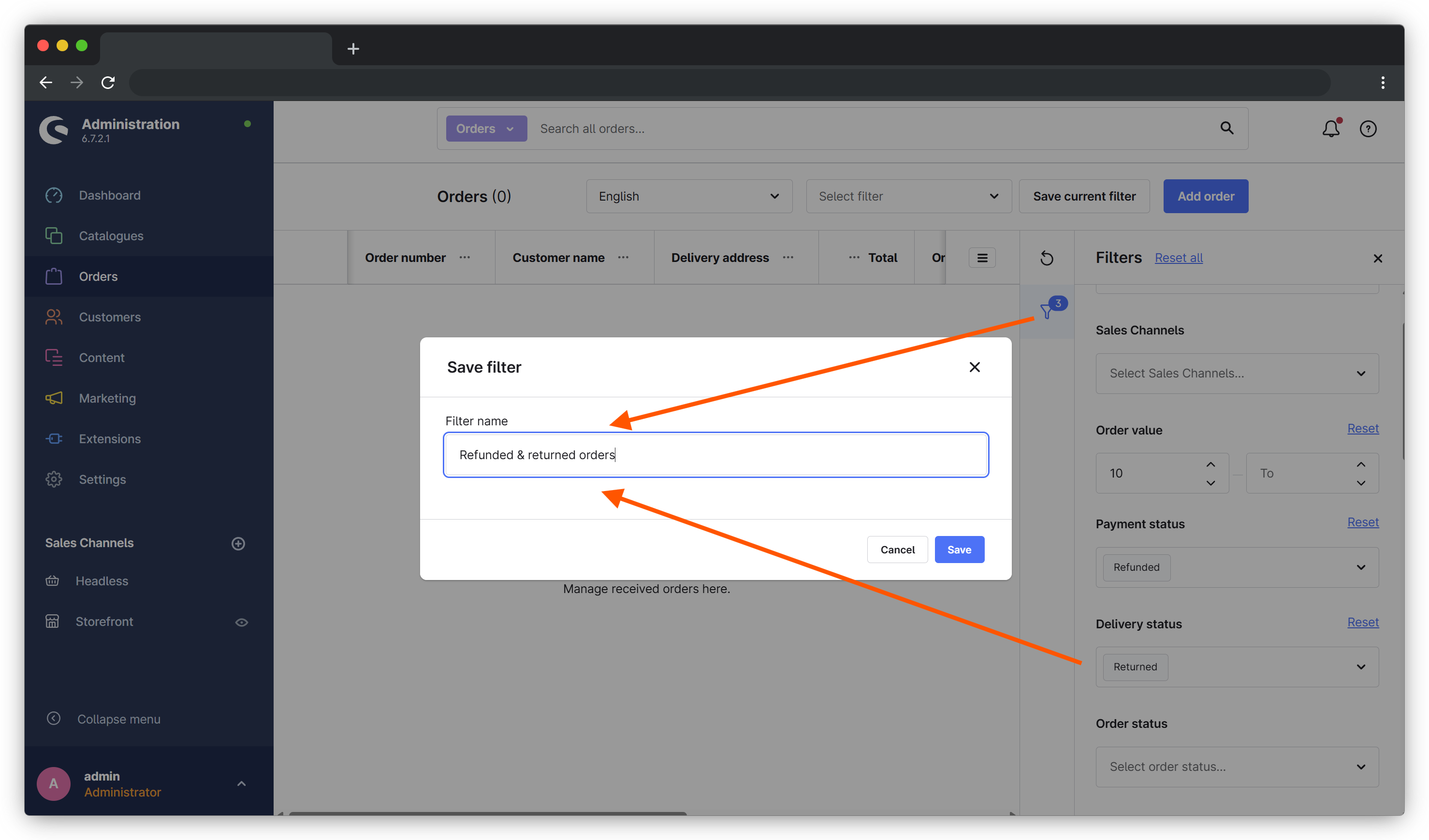Open the English language dropdown
Viewport: 1429px width, 840px height.
click(688, 196)
